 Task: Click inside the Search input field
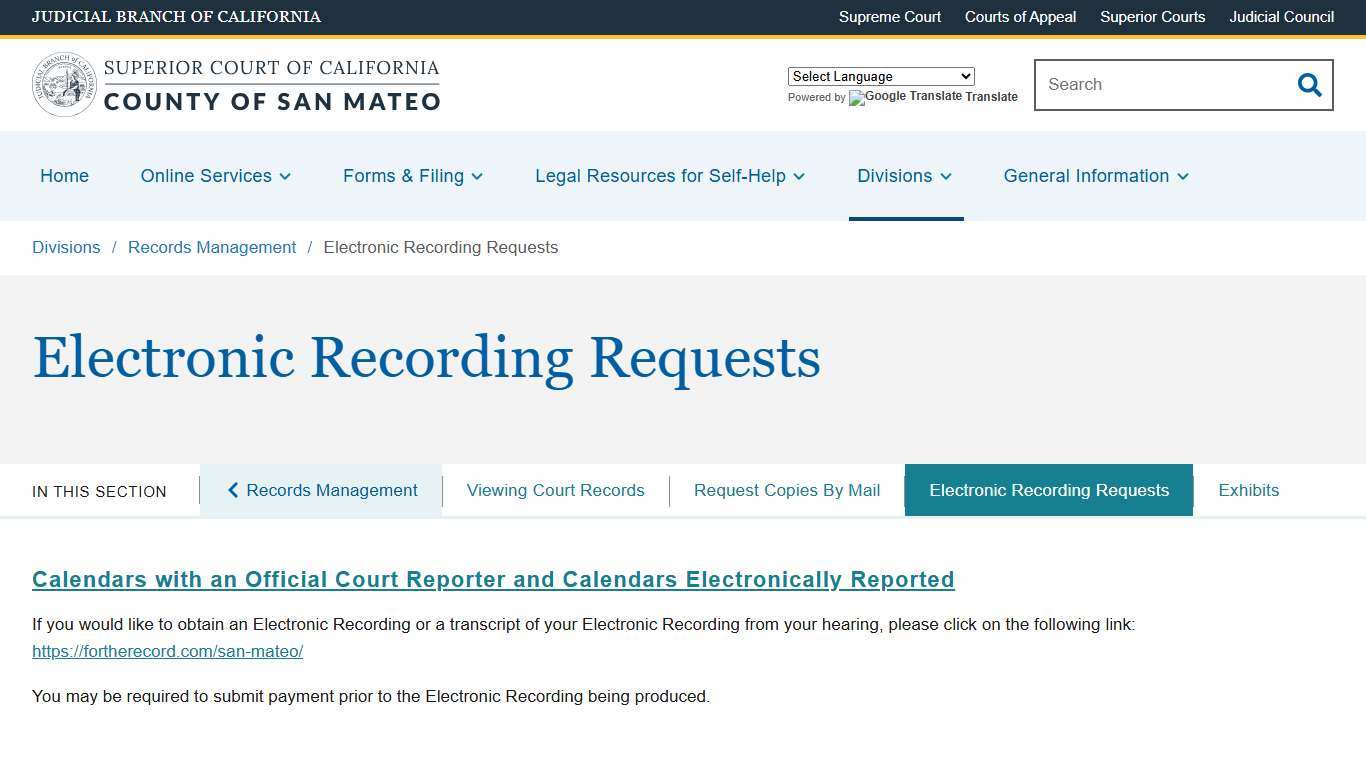1160,85
